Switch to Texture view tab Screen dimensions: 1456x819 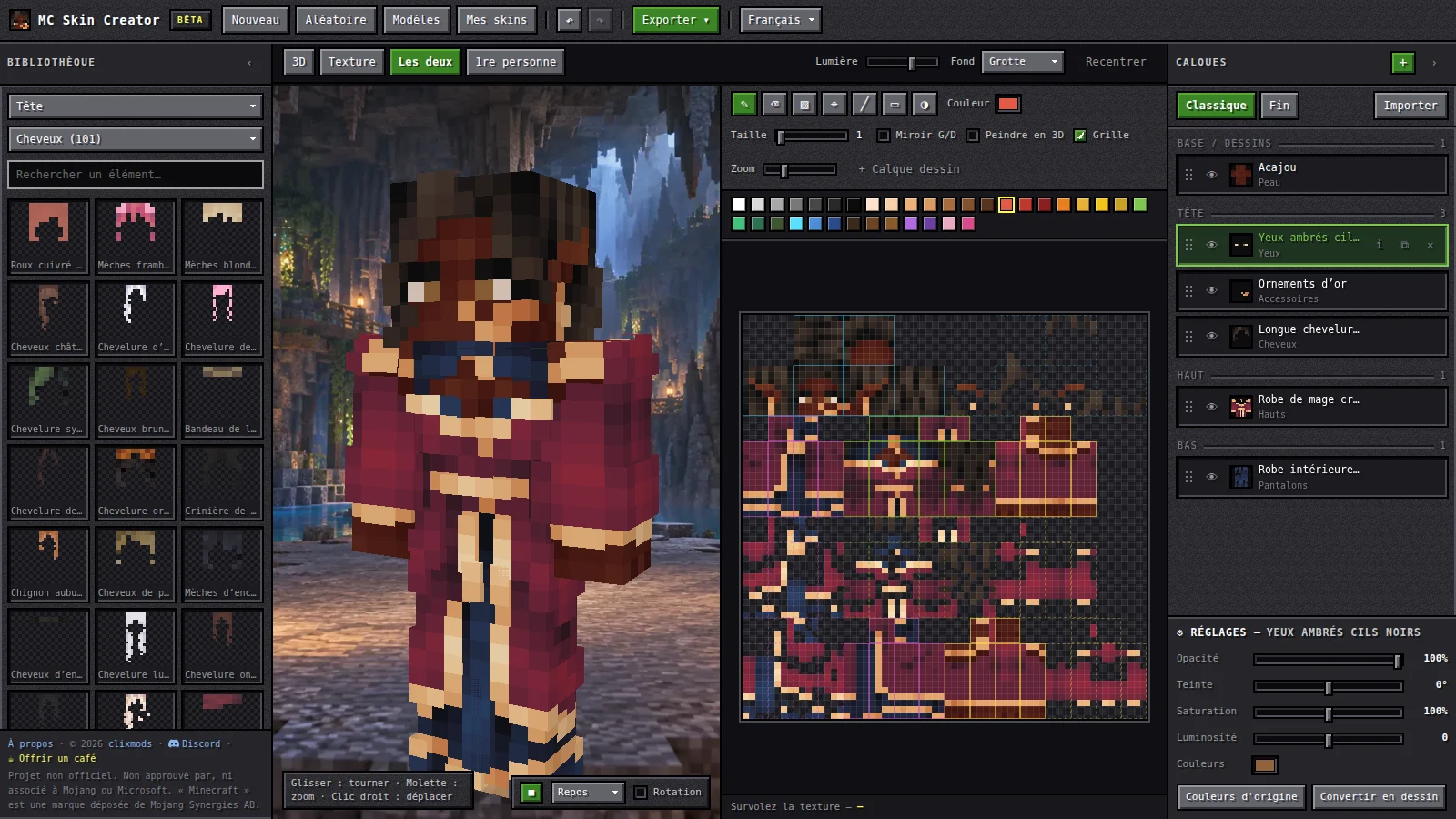(351, 62)
